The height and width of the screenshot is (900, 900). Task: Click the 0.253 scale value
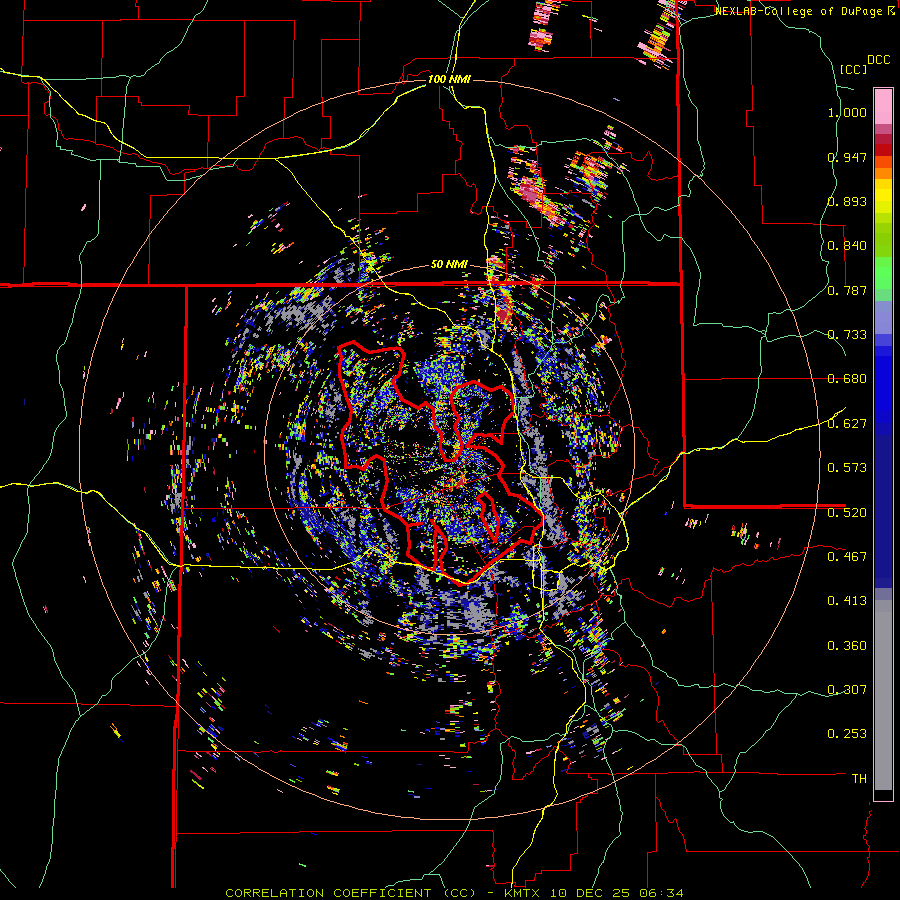(847, 734)
